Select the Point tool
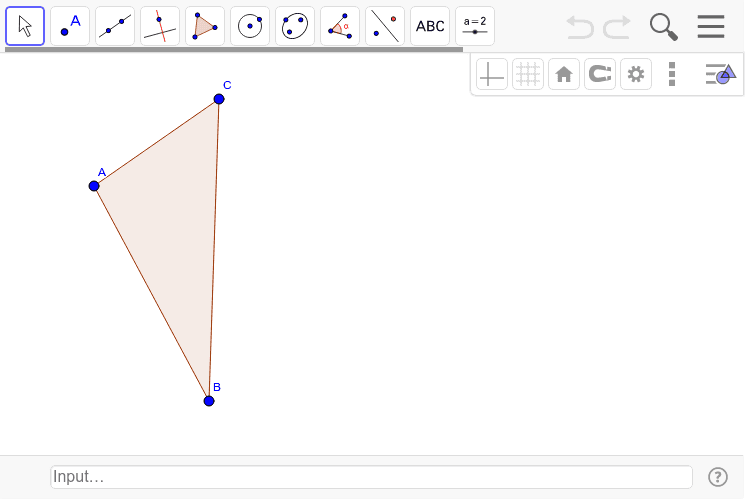The image size is (745, 500). [70, 26]
